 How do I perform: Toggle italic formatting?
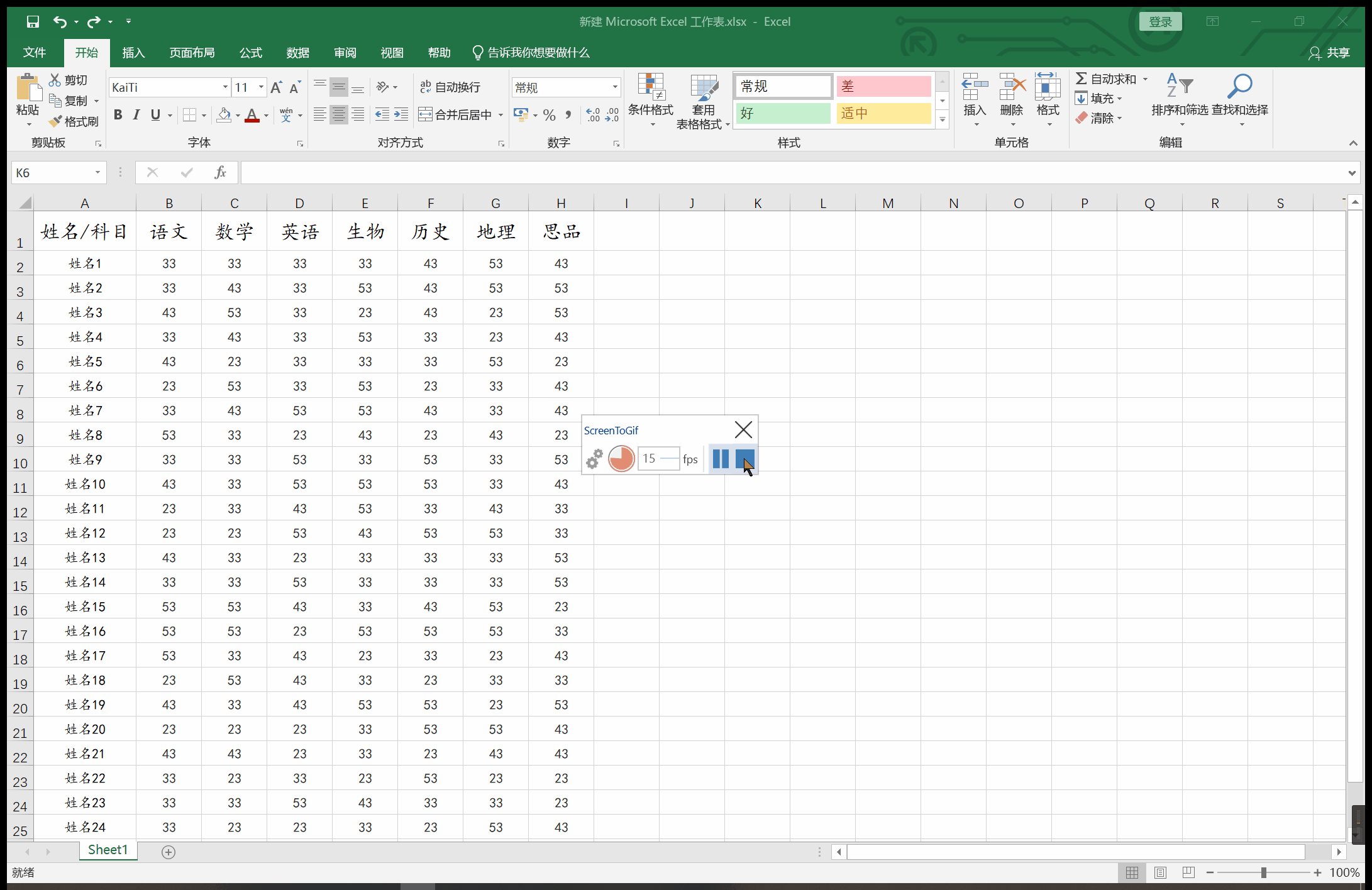click(136, 115)
